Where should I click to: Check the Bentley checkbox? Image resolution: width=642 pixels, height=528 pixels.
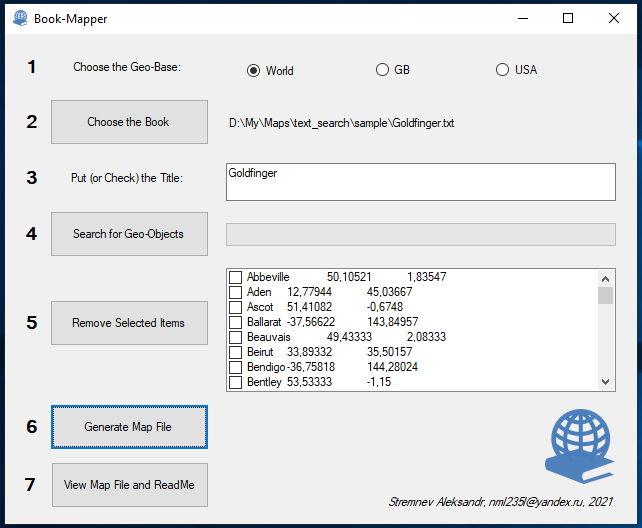click(235, 382)
